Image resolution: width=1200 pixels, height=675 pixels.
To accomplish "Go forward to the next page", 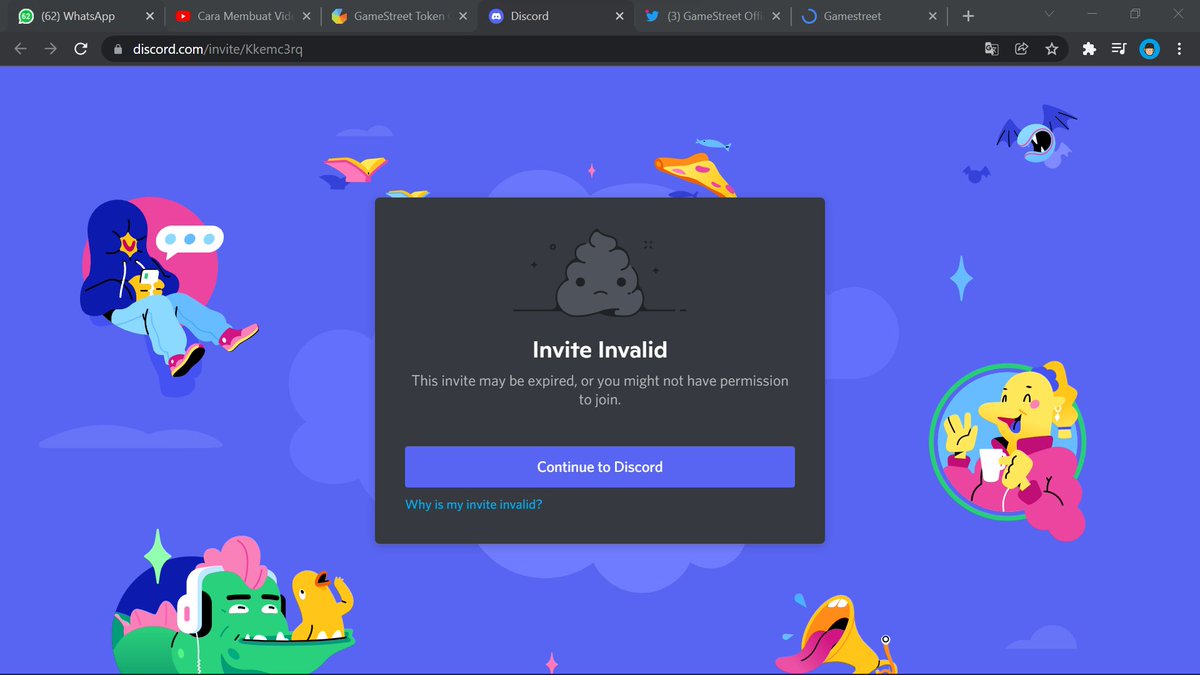I will (x=51, y=48).
